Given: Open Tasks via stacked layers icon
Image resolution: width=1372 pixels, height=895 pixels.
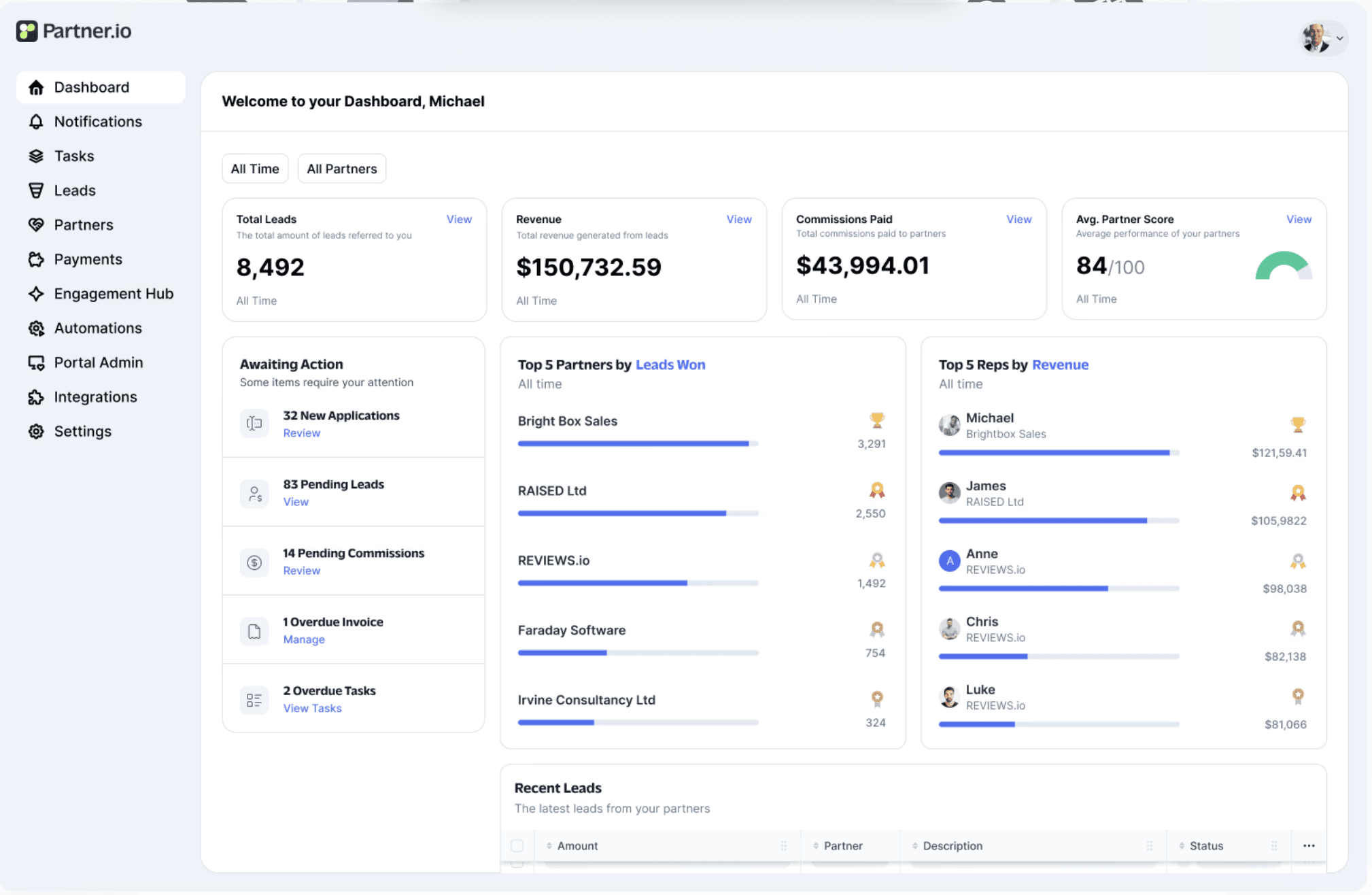Looking at the screenshot, I should 36,156.
